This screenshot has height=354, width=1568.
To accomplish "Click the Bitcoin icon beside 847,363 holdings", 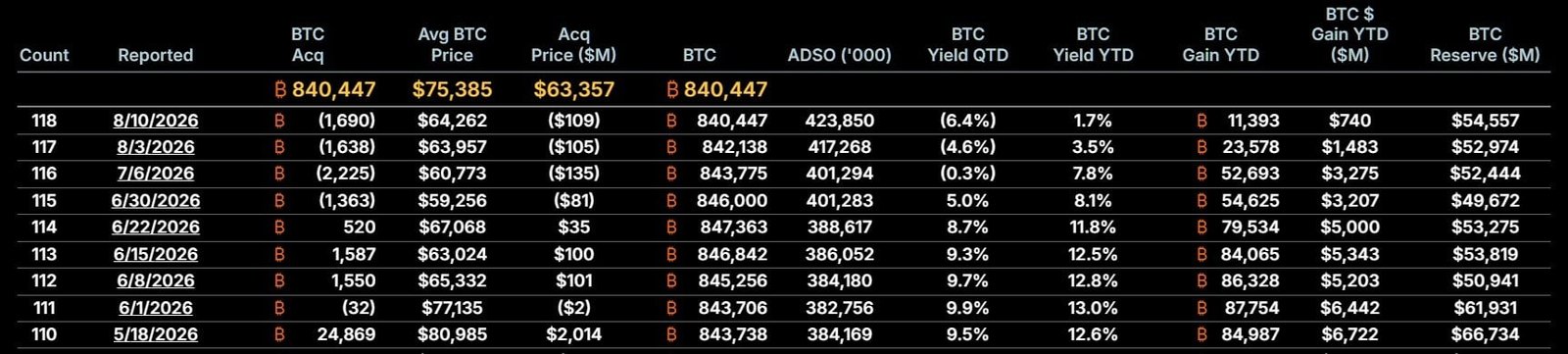I will [671, 227].
